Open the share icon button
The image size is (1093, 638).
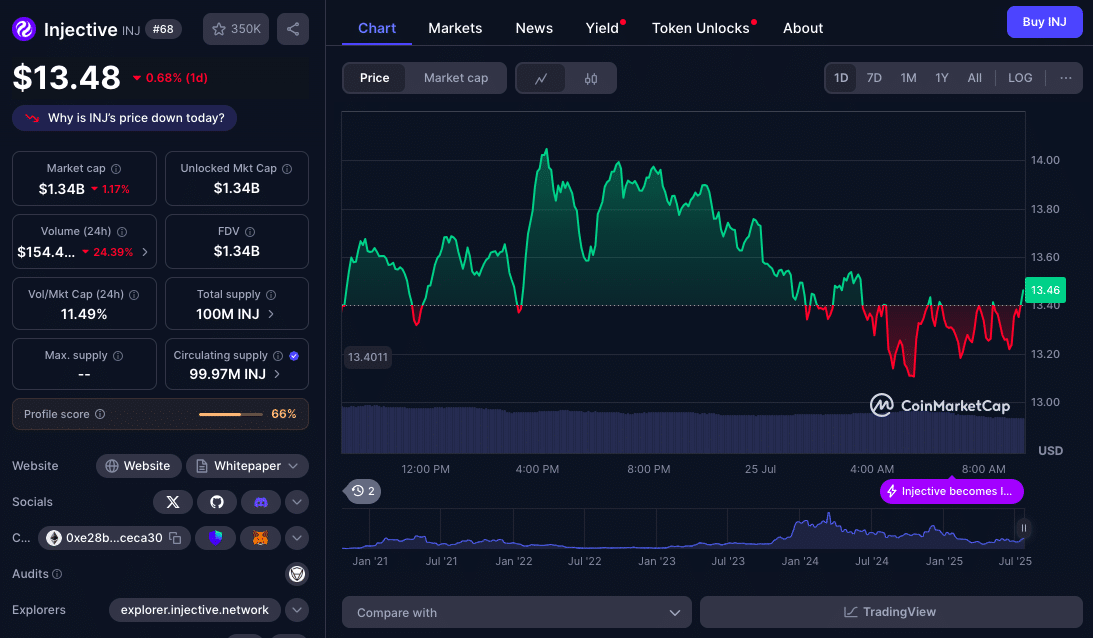tap(293, 29)
